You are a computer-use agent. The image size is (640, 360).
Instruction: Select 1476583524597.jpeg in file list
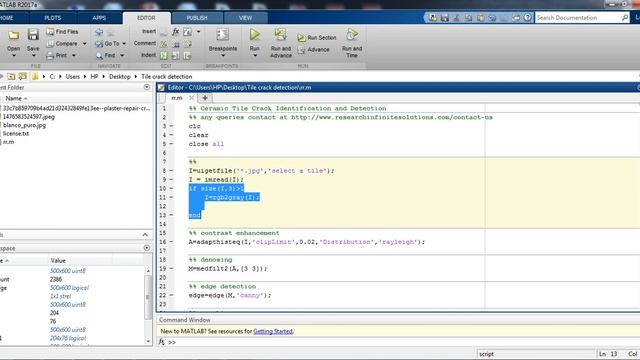[29, 117]
